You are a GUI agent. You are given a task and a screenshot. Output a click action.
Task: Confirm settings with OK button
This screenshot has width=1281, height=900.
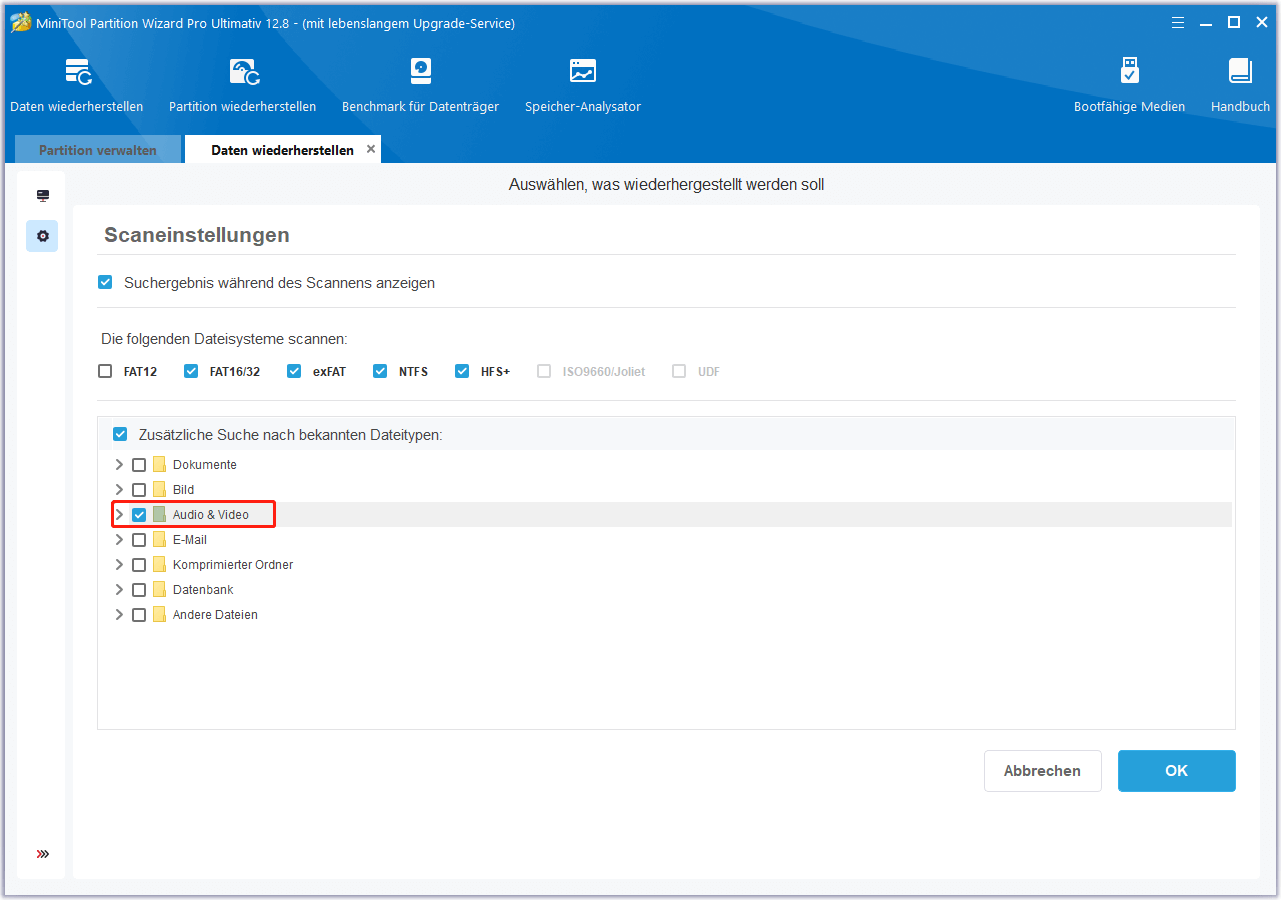click(x=1176, y=771)
